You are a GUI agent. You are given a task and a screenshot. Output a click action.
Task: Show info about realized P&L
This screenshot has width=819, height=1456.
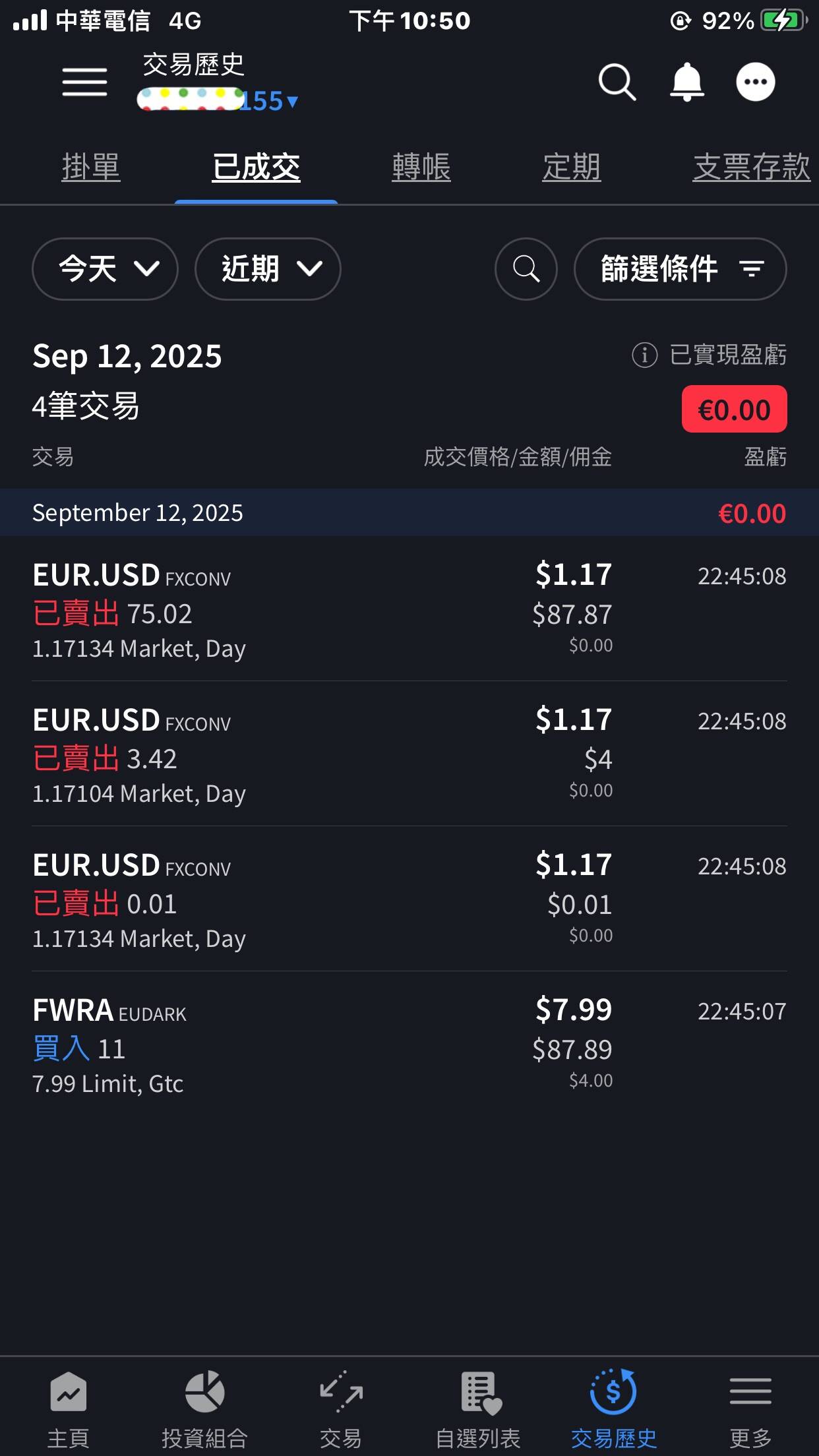click(x=644, y=355)
